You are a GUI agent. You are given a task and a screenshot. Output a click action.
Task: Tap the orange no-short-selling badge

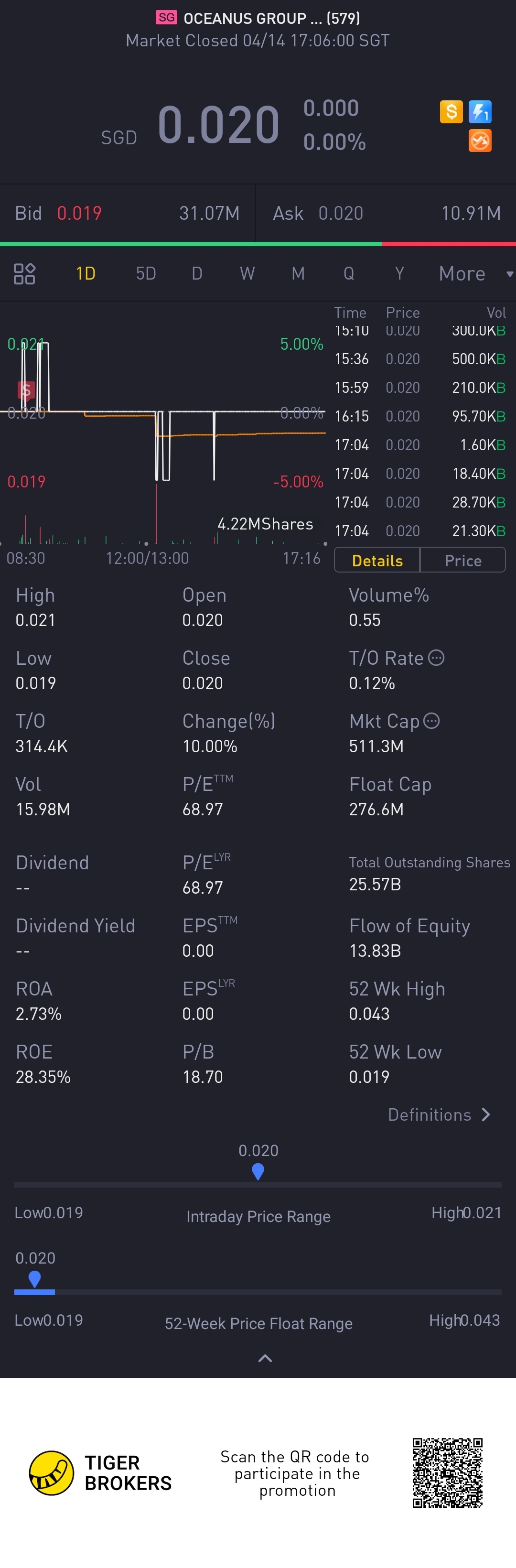pyautogui.click(x=480, y=141)
